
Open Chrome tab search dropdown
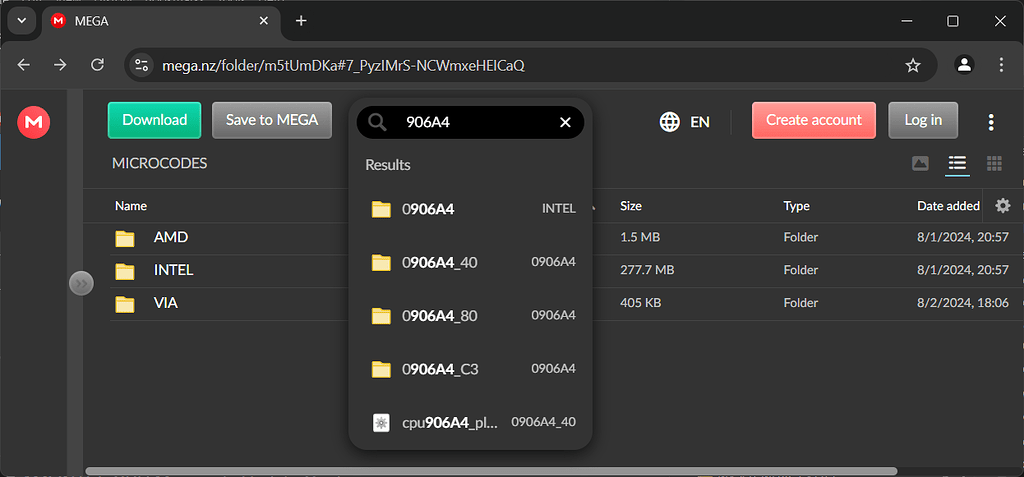(x=20, y=21)
